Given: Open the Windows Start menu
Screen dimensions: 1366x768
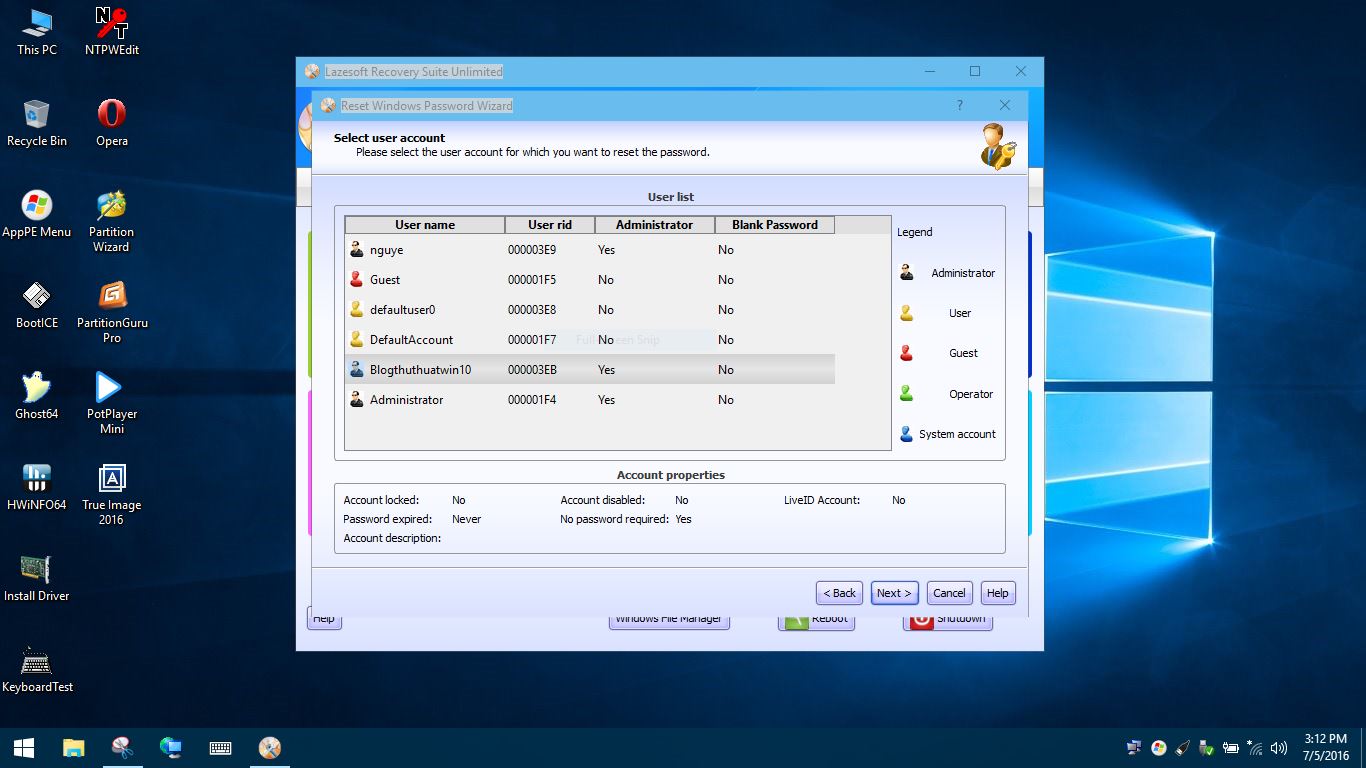Looking at the screenshot, I should tap(24, 748).
